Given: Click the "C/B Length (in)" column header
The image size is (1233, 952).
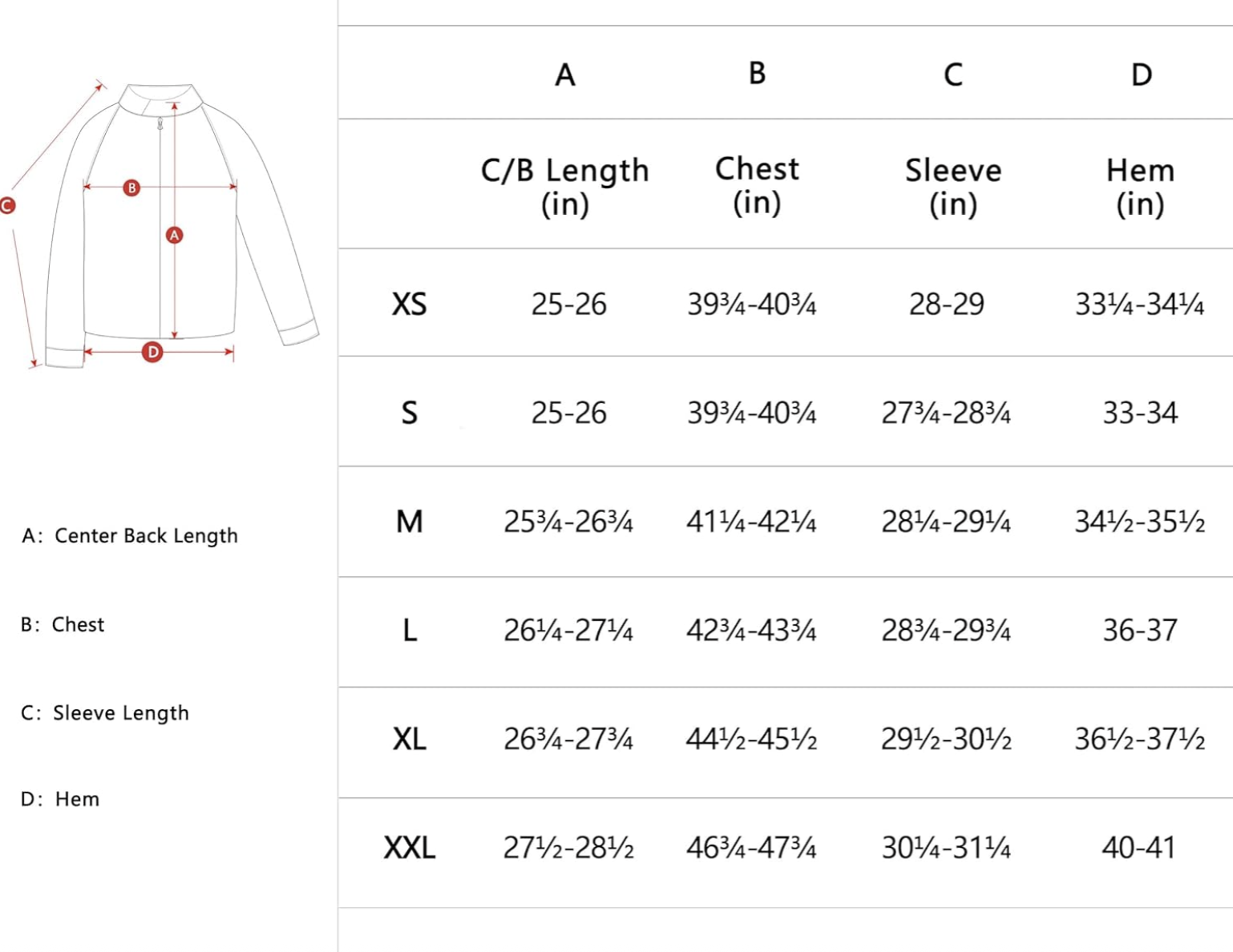Looking at the screenshot, I should pos(565,186).
